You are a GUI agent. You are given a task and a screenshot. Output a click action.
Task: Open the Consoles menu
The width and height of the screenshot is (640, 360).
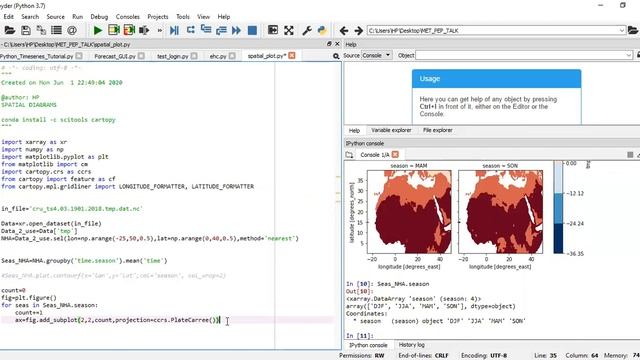coord(128,17)
